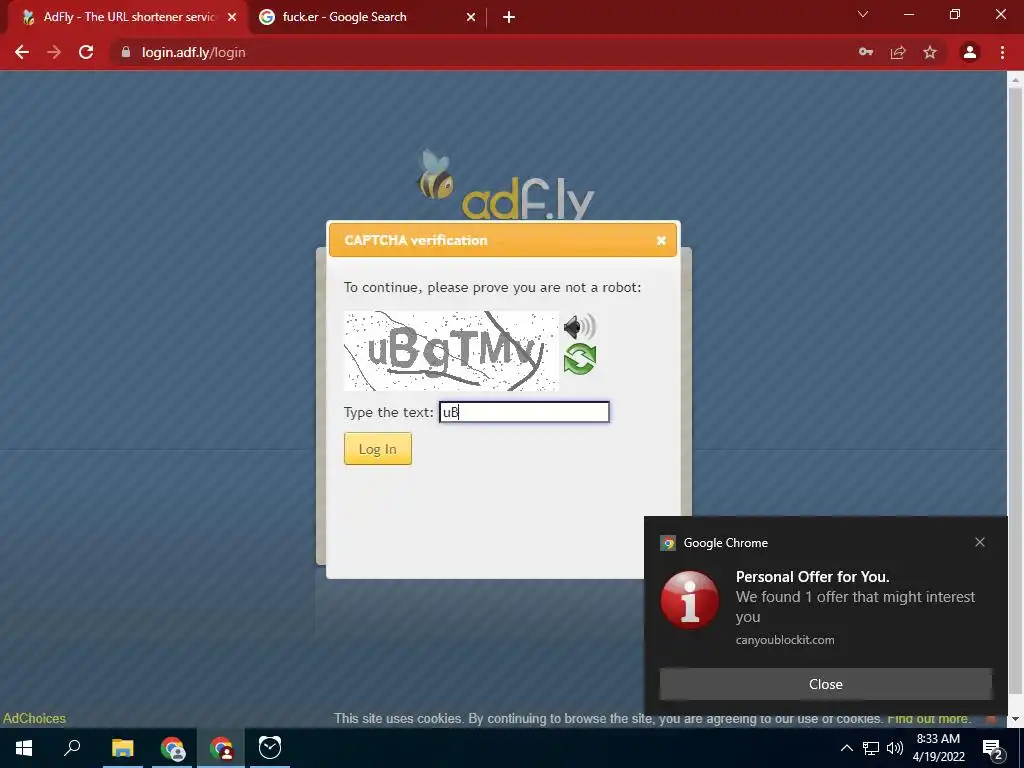View site info via lock icon
The width and height of the screenshot is (1024, 768).
[x=126, y=52]
